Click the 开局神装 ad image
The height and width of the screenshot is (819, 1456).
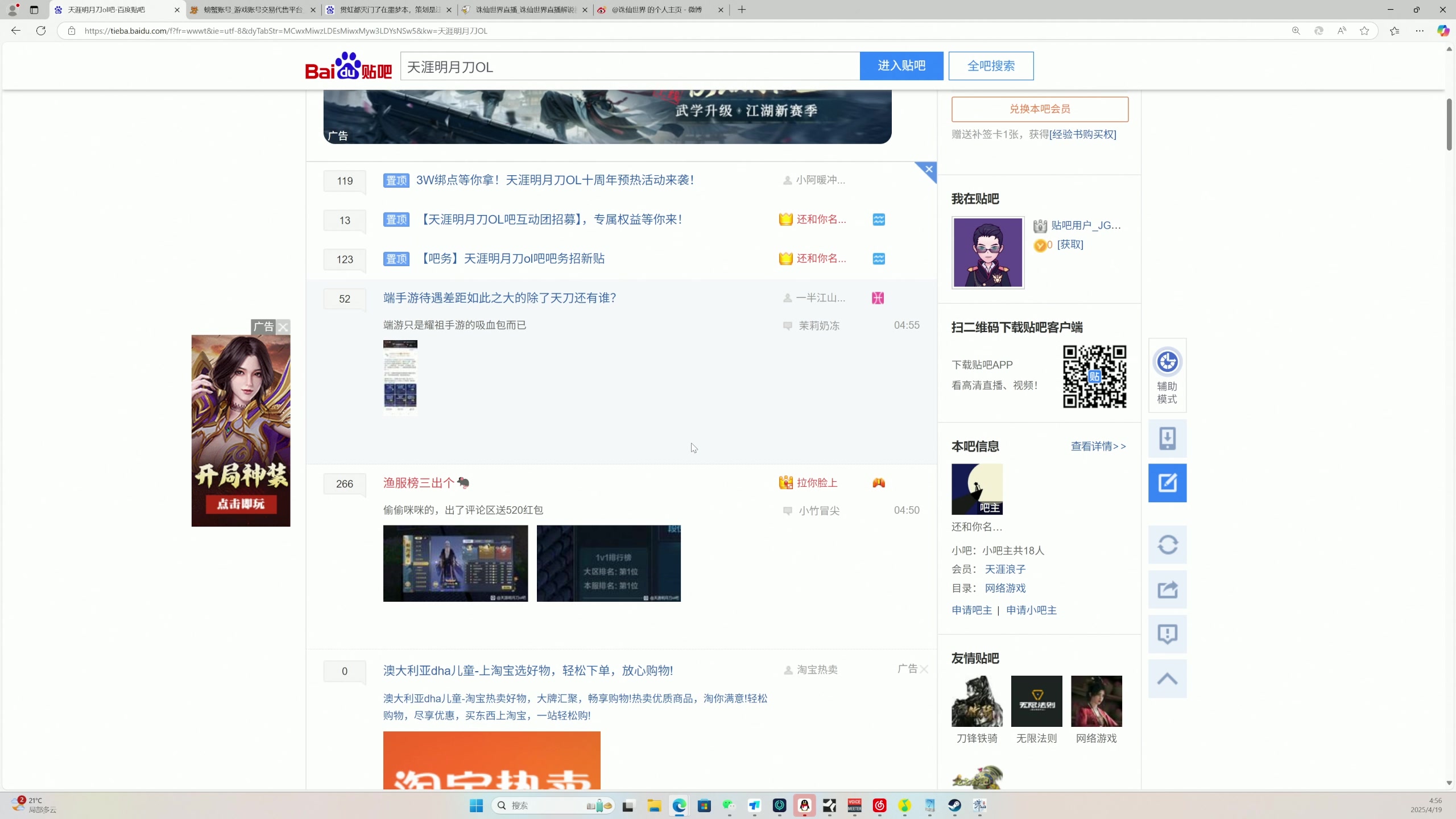point(241,431)
